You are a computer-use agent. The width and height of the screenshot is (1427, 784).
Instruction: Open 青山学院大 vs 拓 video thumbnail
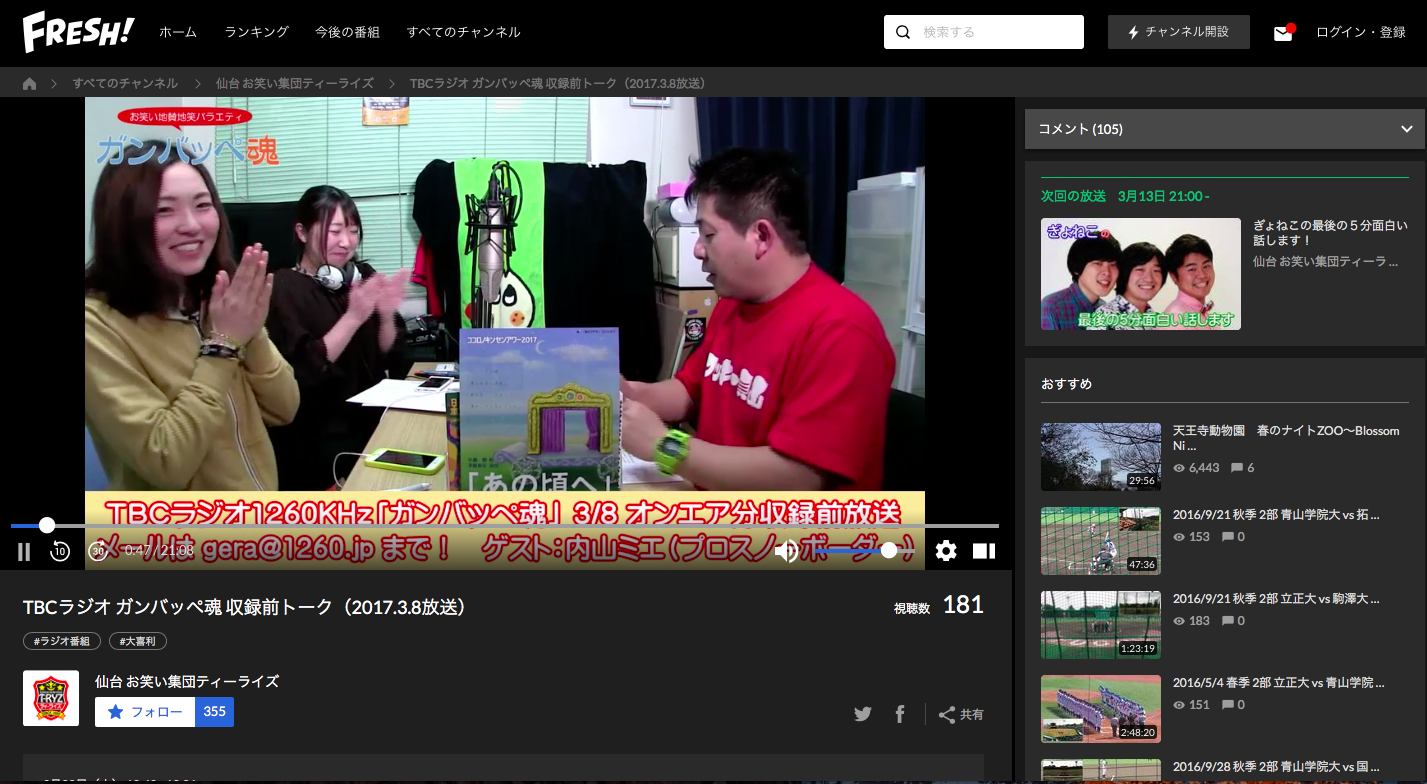pos(1101,541)
